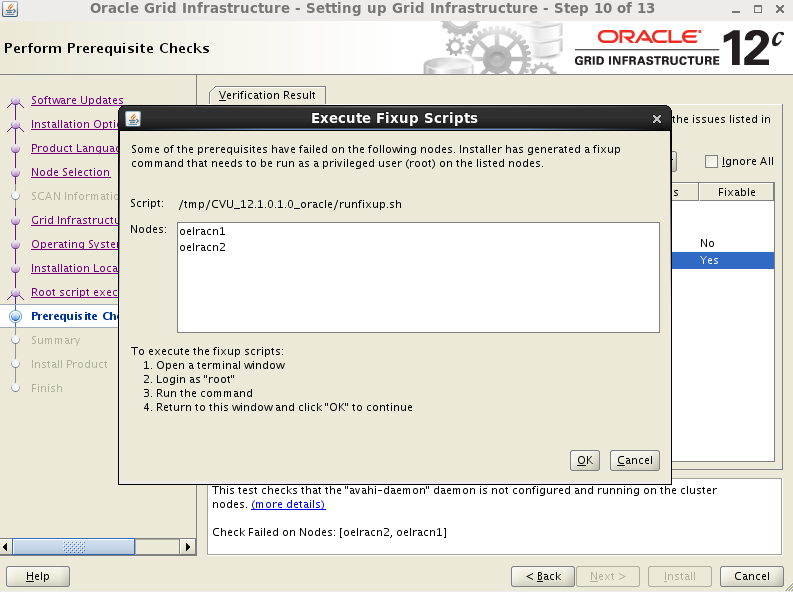The height and width of the screenshot is (592, 793).
Task: Click the Product Languages step bullet icon
Action: (16, 149)
